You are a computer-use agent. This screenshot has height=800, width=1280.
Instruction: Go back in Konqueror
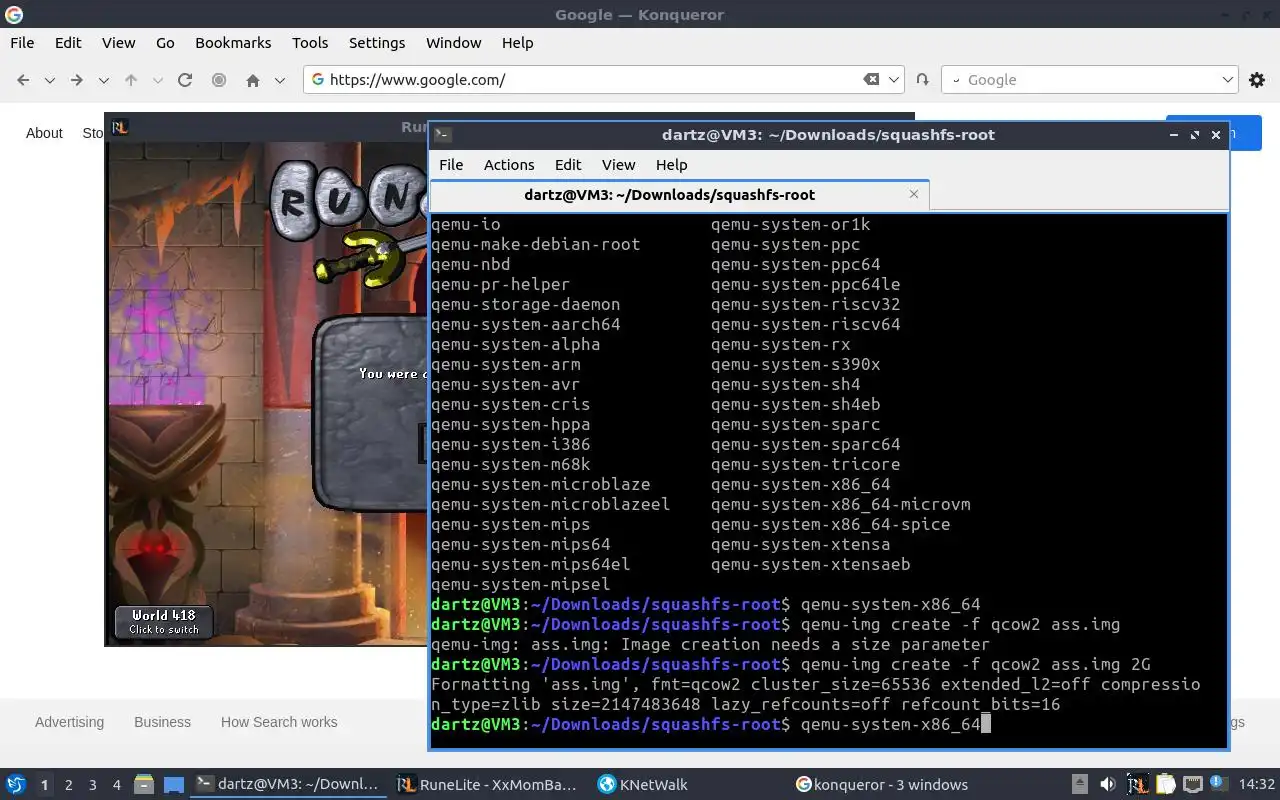pos(23,80)
